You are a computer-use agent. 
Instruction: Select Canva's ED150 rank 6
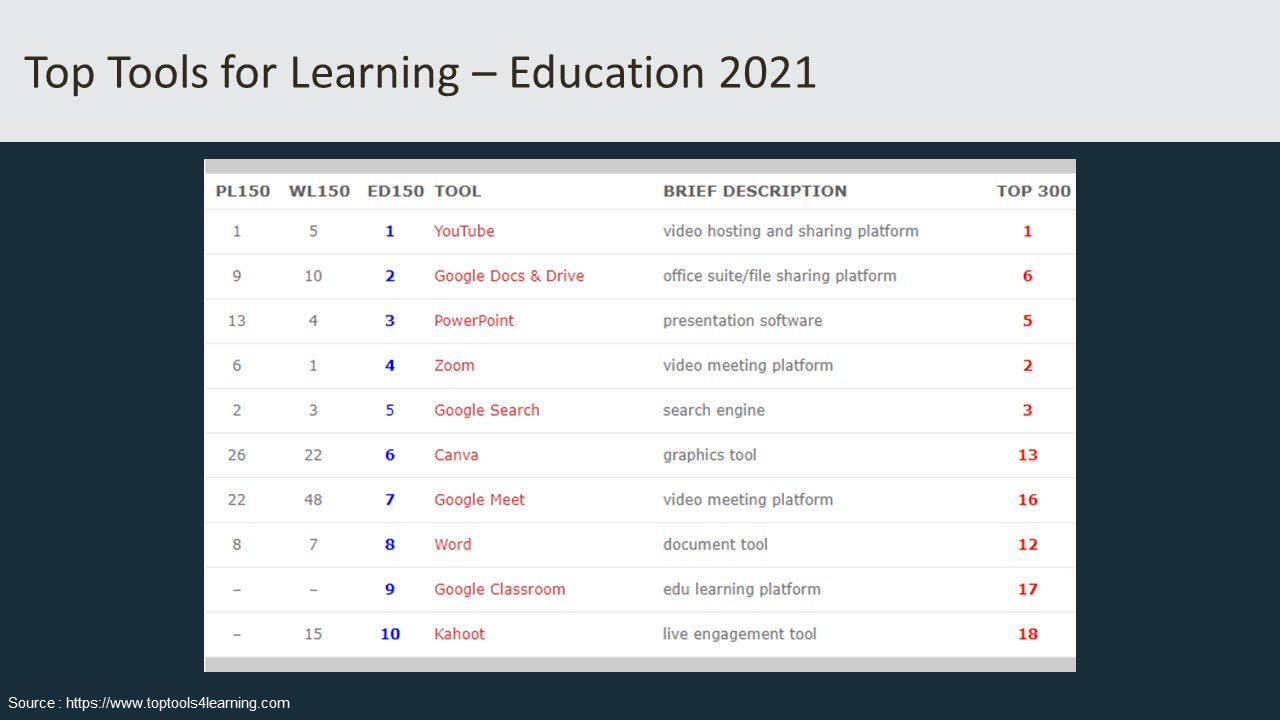click(390, 455)
